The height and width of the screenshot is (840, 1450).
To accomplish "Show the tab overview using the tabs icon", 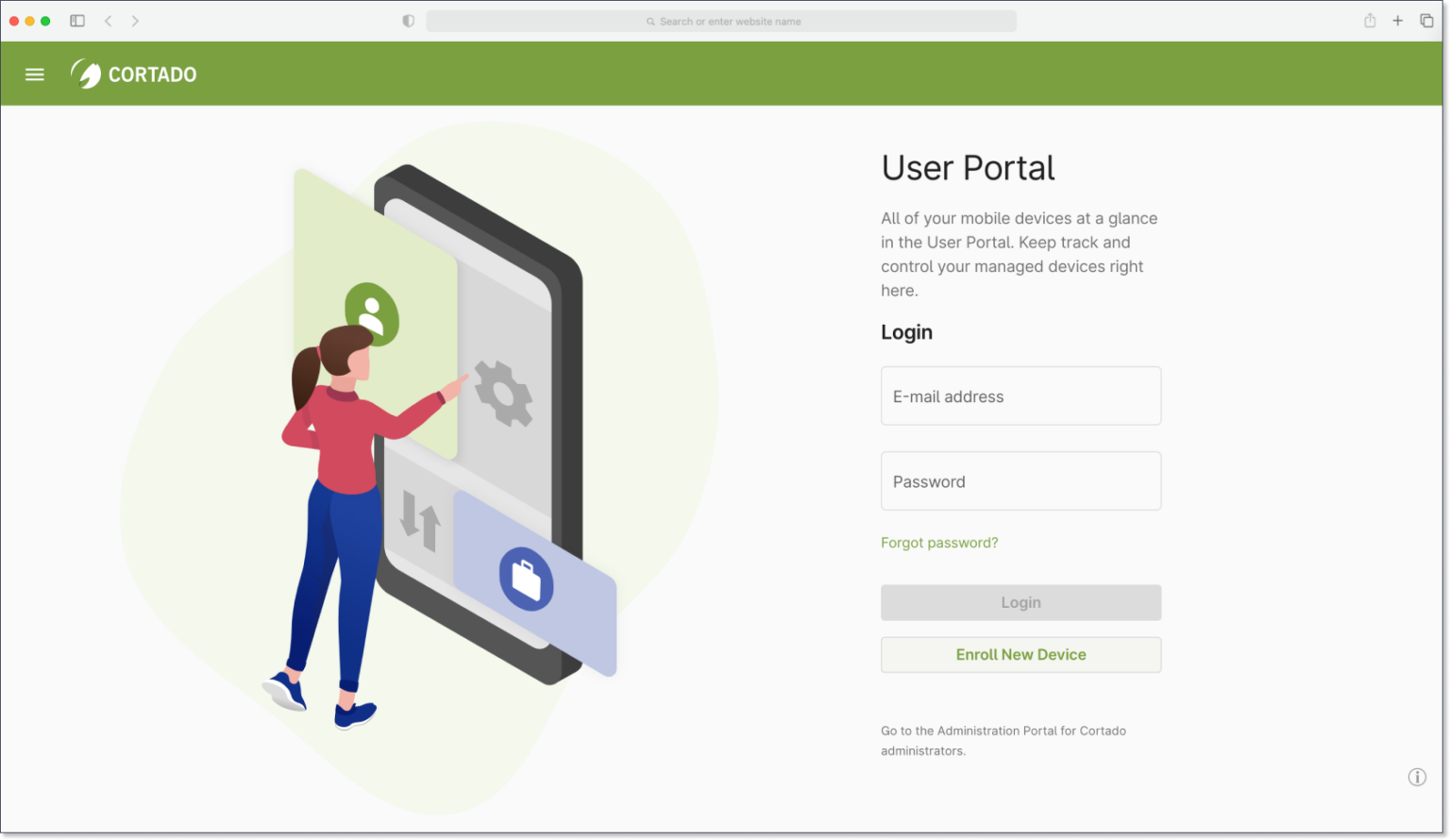I will [1427, 20].
